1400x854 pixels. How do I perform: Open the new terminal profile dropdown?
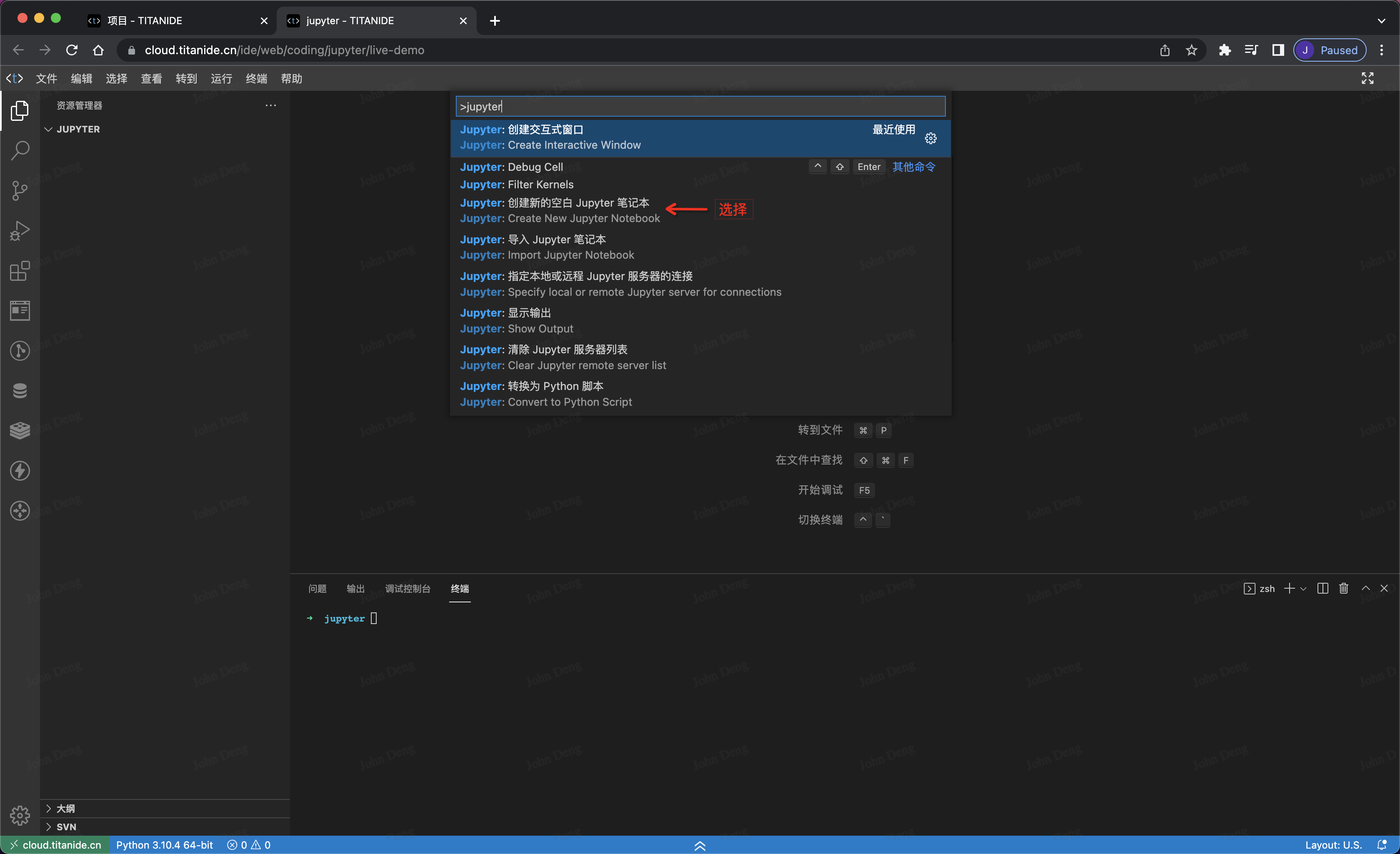(x=1303, y=589)
